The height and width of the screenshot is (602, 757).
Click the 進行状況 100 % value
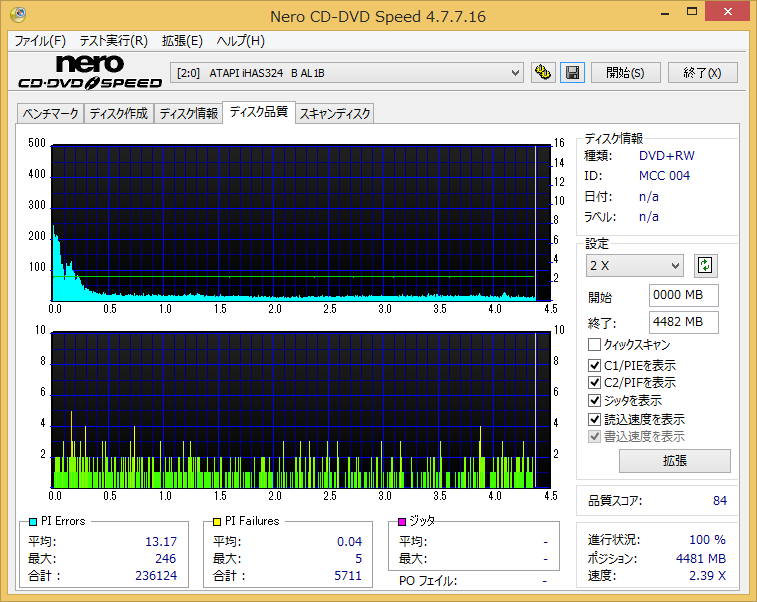(707, 540)
